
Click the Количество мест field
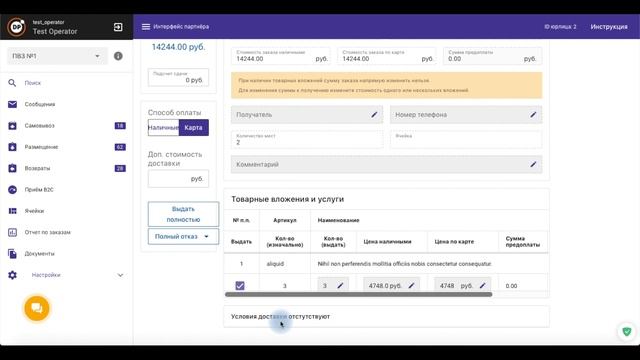point(307,139)
